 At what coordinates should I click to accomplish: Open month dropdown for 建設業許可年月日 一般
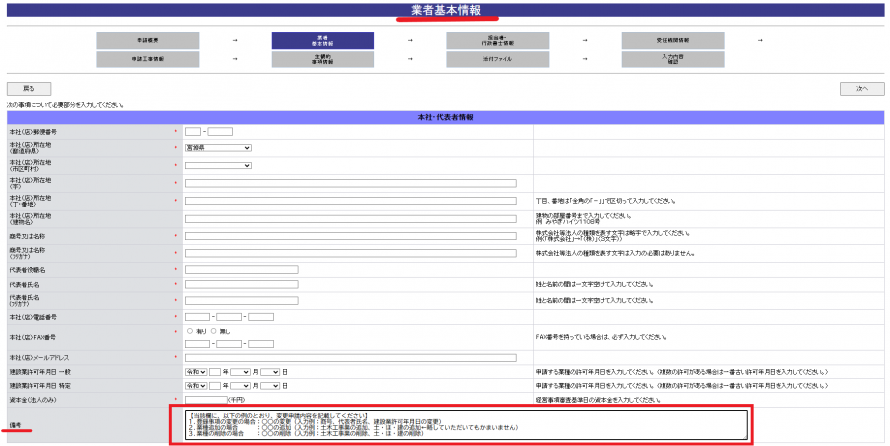click(x=240, y=372)
